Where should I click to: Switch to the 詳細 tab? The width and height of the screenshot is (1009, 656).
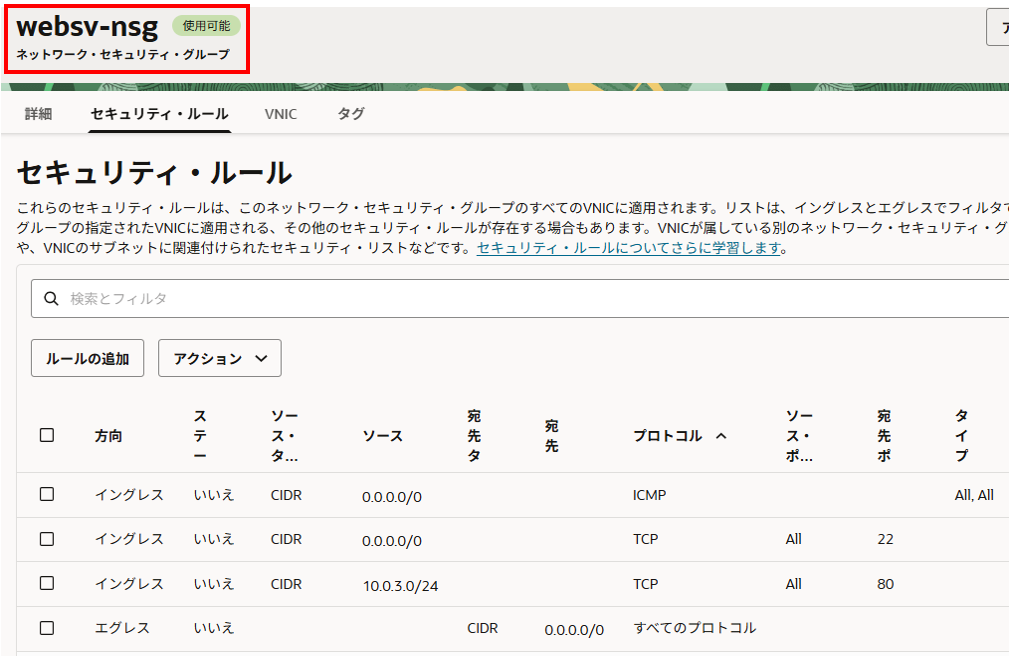click(38, 114)
